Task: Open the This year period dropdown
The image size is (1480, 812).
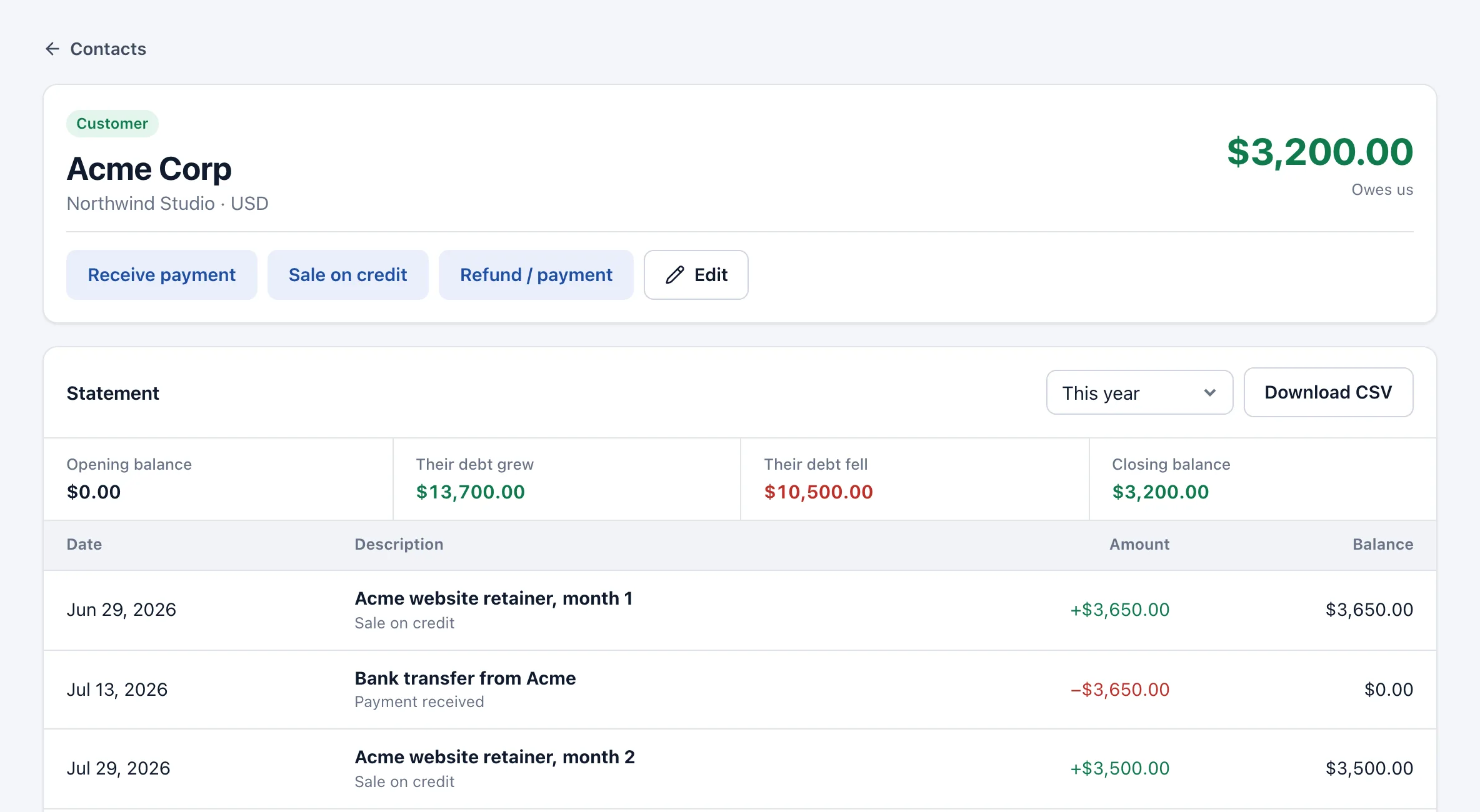Action: [1139, 393]
